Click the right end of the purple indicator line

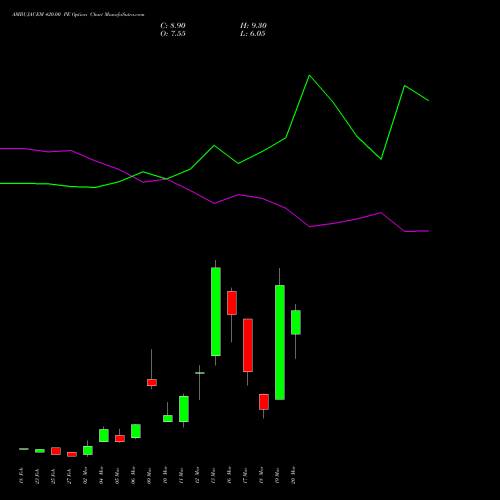(x=428, y=231)
